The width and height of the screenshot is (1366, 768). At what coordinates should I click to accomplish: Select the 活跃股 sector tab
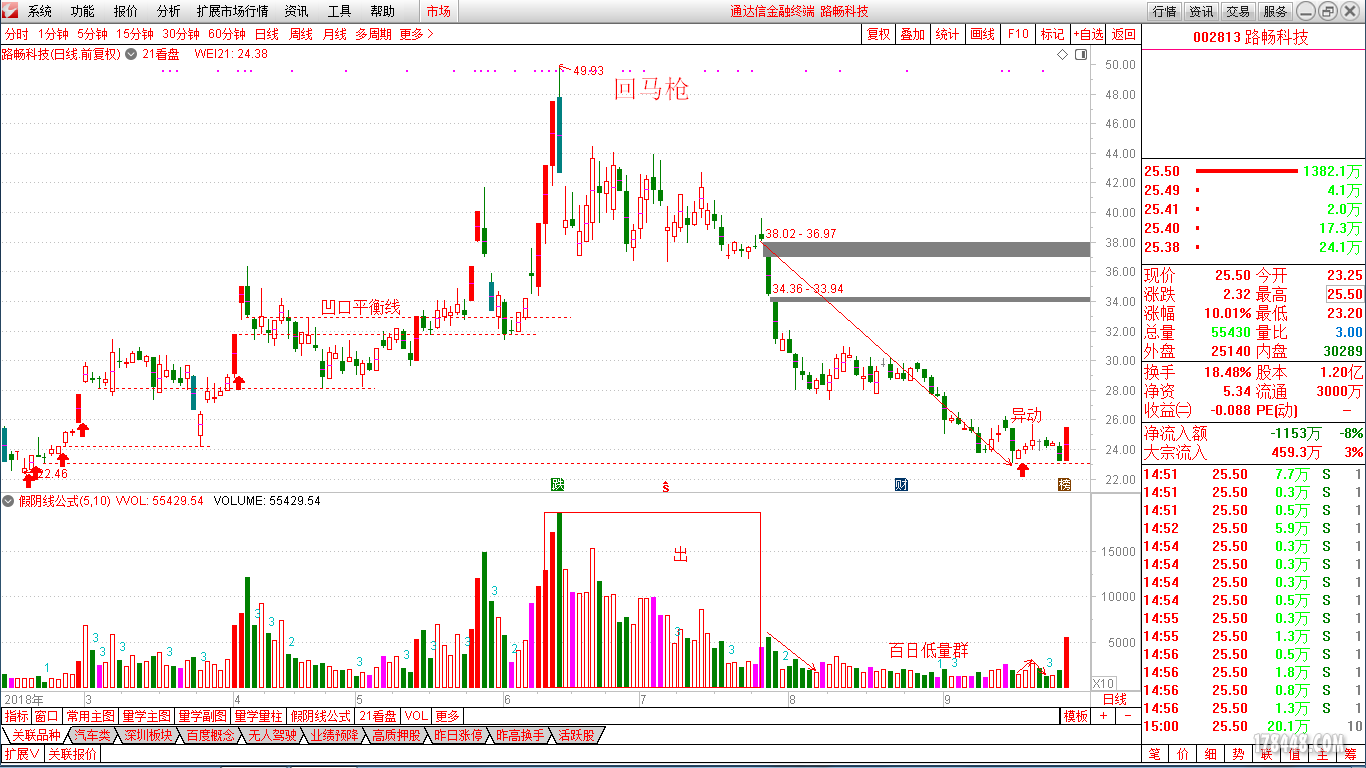(575, 735)
